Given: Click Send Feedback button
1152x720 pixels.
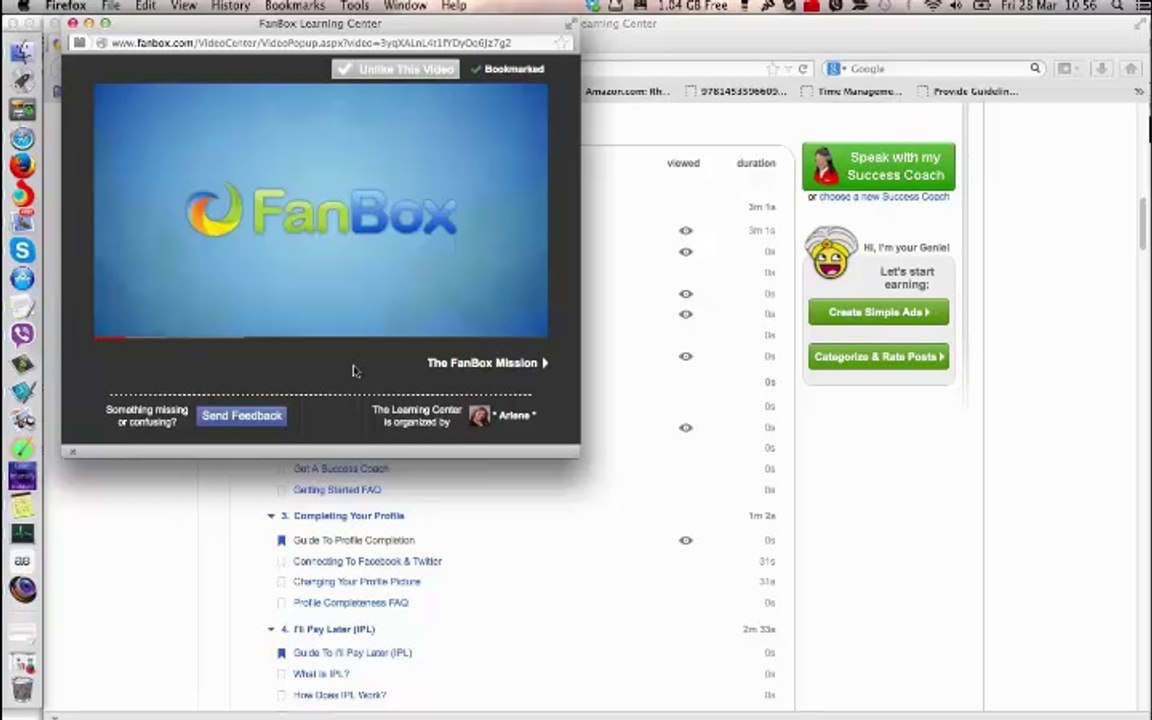Looking at the screenshot, I should click(x=242, y=416).
